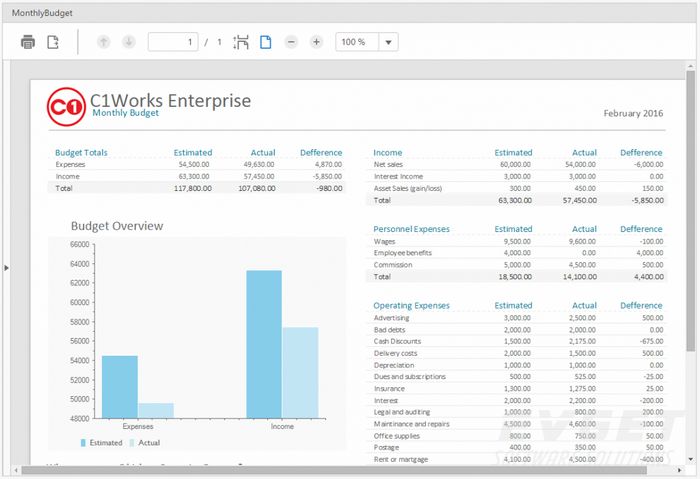Click 'Rent or mortgage' row label
This screenshot has height=479, width=700.
[x=400, y=459]
